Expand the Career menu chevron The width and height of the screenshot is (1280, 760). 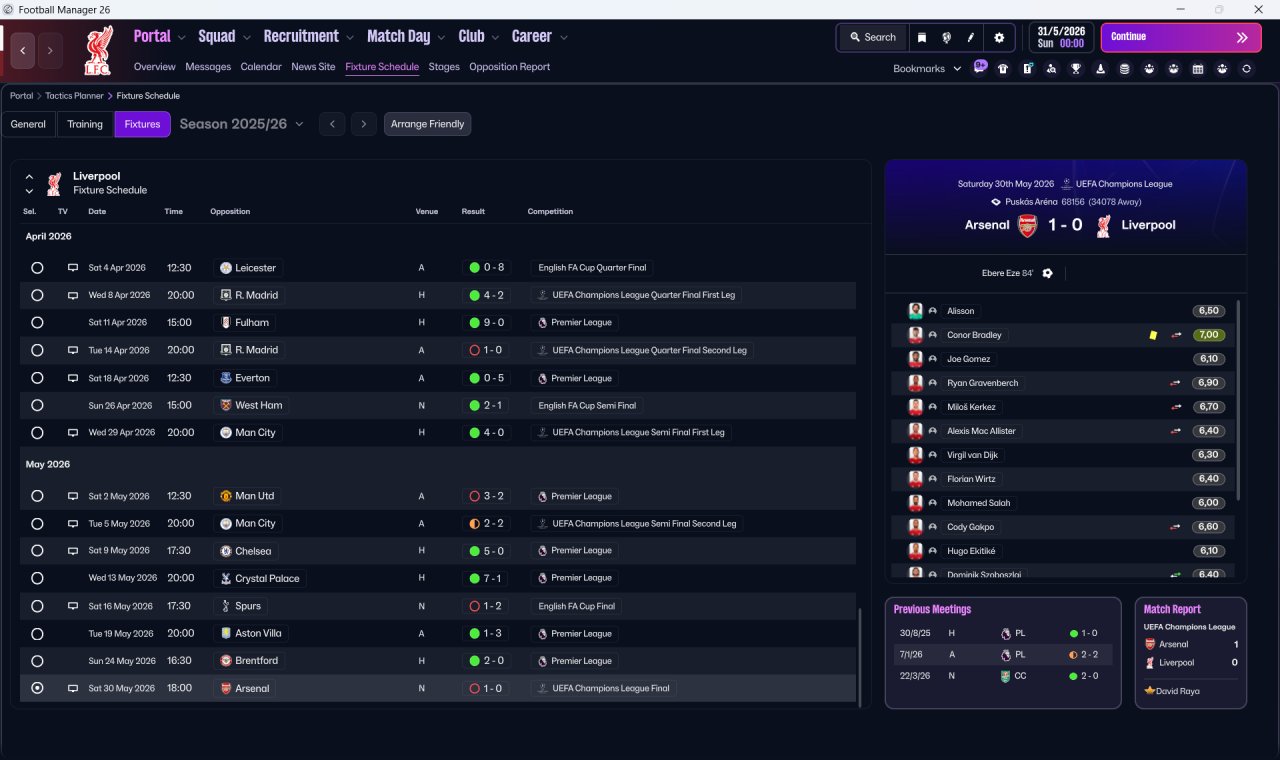click(x=563, y=38)
